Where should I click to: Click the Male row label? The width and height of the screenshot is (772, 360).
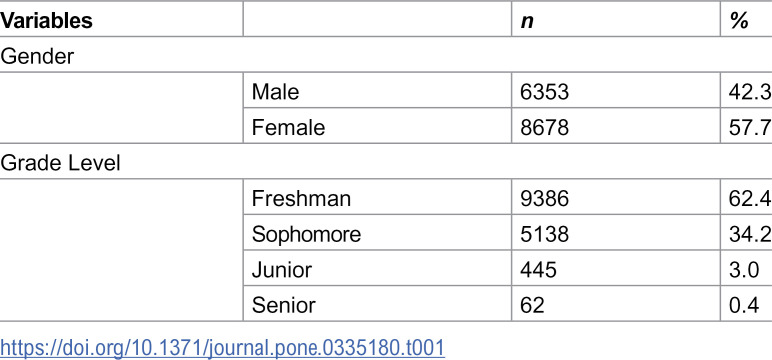(275, 92)
